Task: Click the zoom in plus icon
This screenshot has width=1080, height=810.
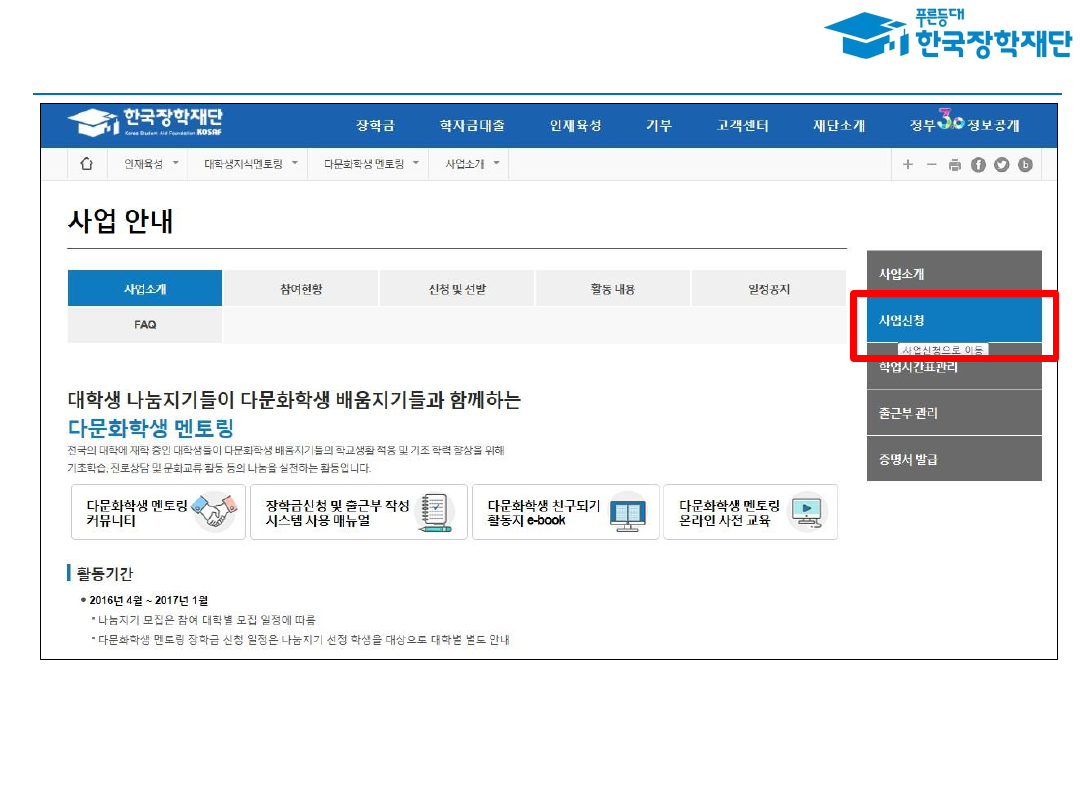Action: coord(908,165)
